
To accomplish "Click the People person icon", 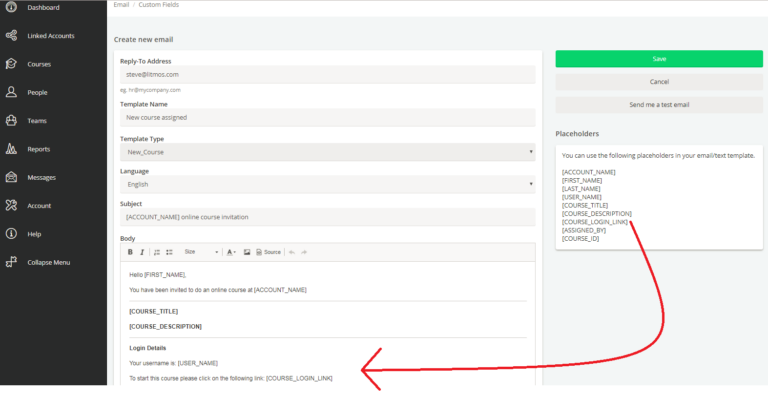I will (x=11, y=92).
